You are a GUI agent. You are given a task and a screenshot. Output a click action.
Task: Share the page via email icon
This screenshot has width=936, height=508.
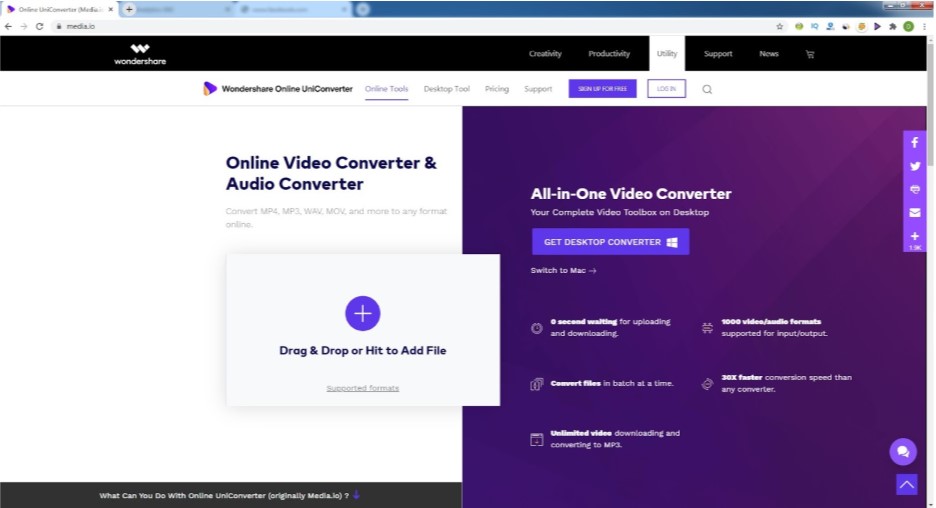(915, 213)
